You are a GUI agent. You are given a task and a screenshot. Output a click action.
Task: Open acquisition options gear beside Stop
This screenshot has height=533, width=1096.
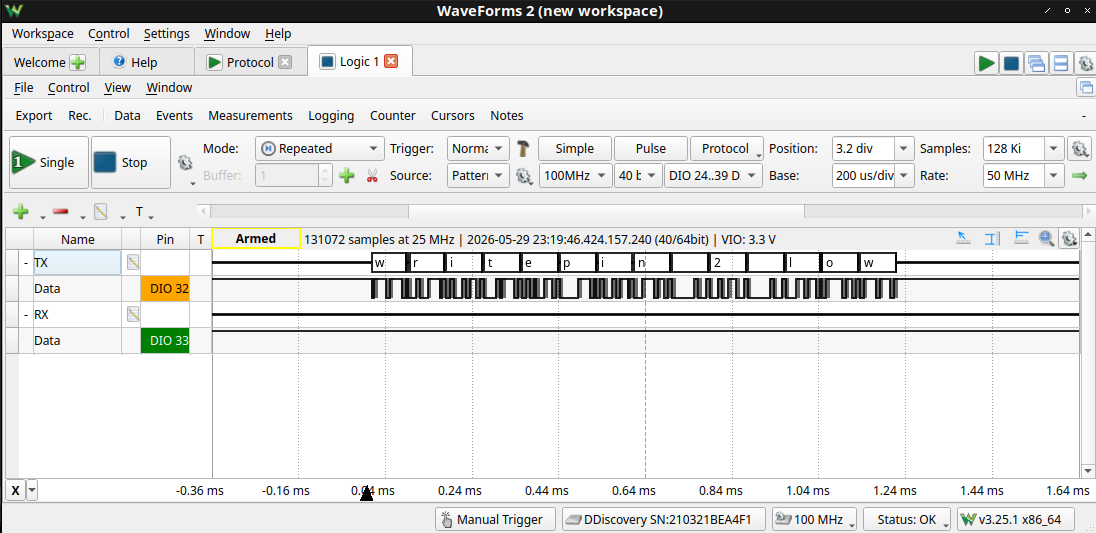185,163
